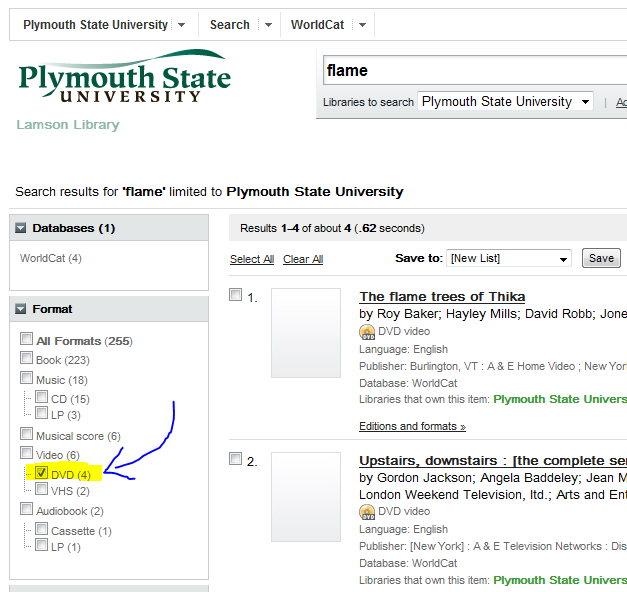Open the WorldCat menu dropdown arrow
This screenshot has width=627, height=592.
(x=363, y=25)
